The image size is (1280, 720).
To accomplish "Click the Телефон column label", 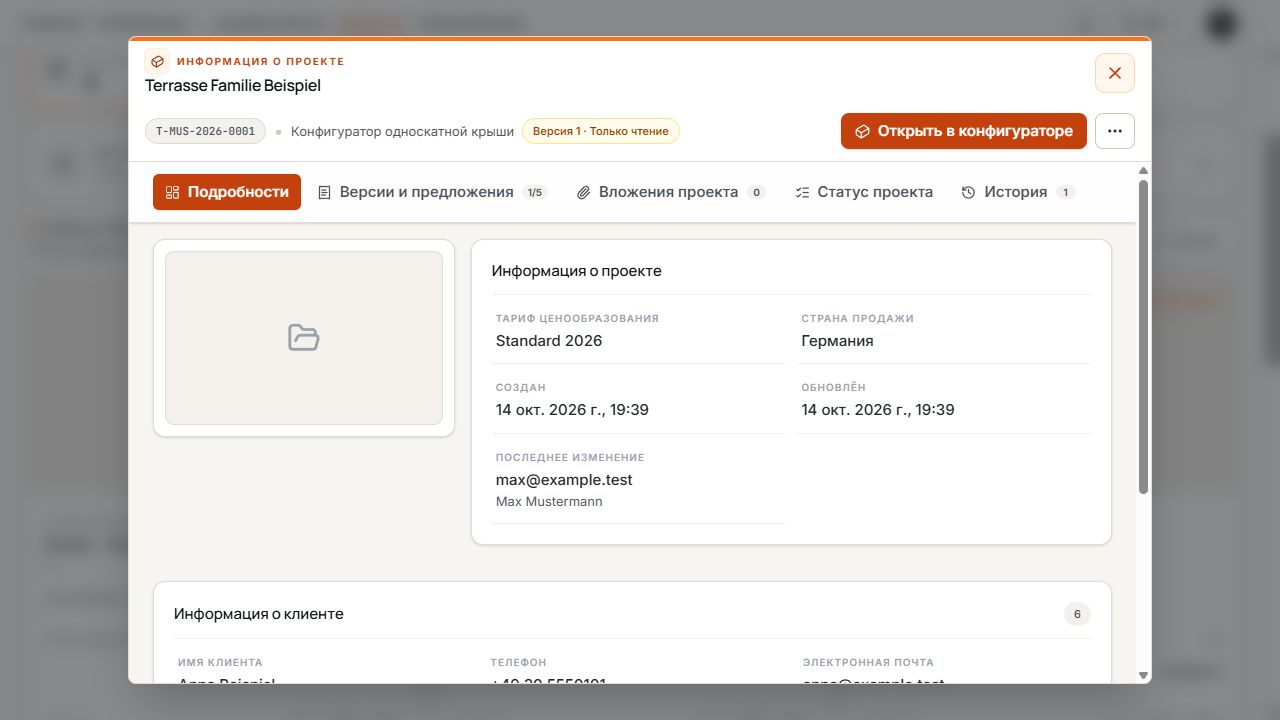I will (x=518, y=663).
